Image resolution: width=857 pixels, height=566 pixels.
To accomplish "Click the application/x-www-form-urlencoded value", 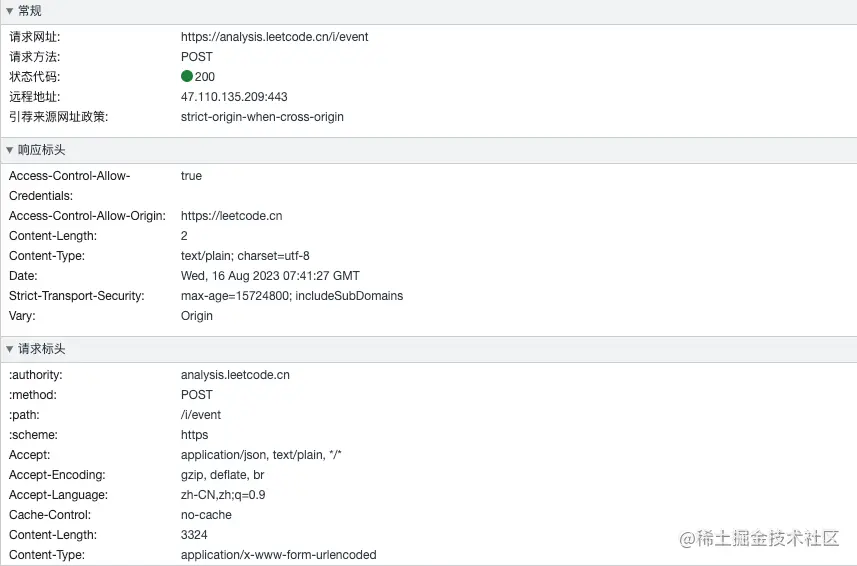I will pyautogui.click(x=279, y=555).
